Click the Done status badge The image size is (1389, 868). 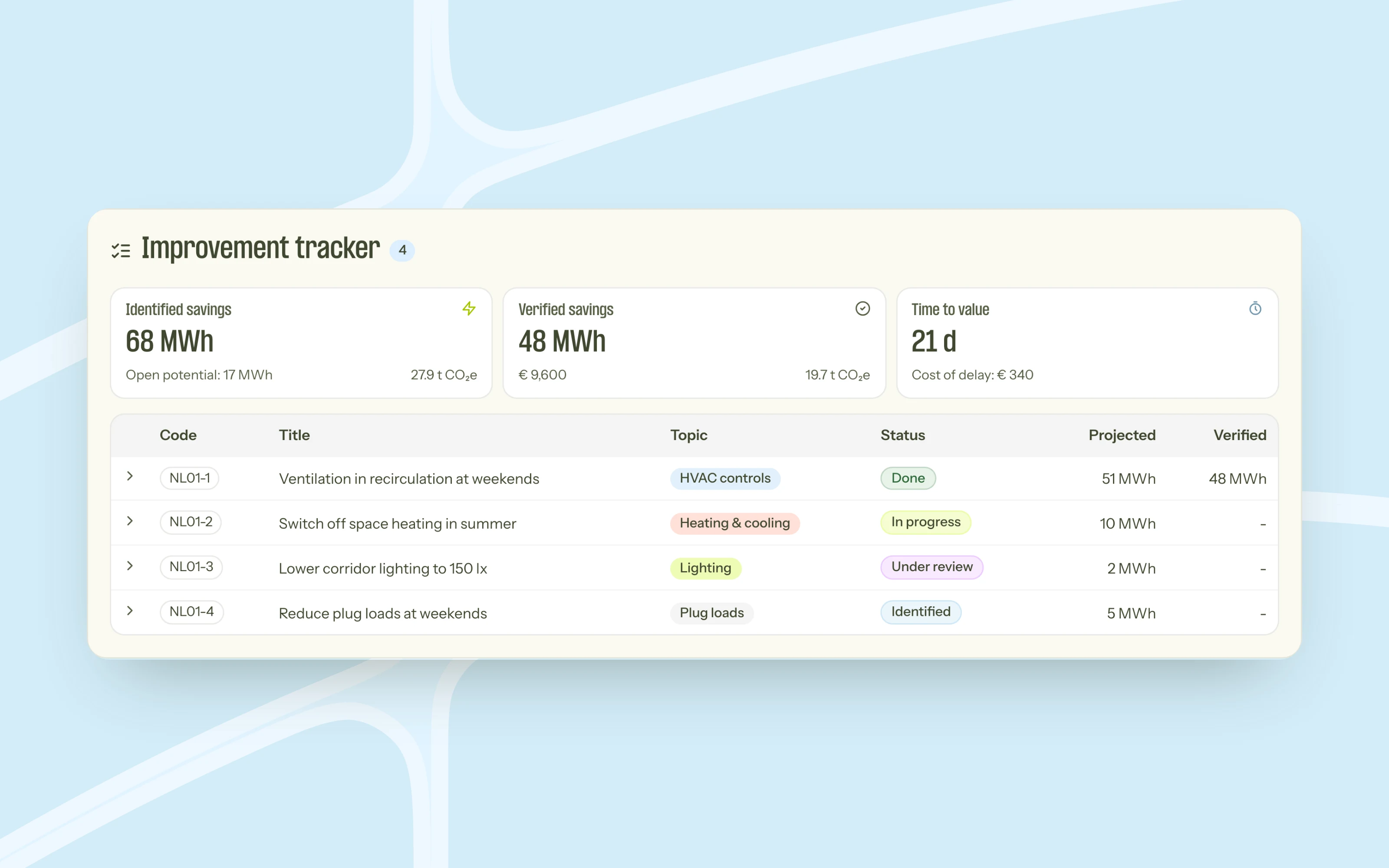[x=908, y=478]
